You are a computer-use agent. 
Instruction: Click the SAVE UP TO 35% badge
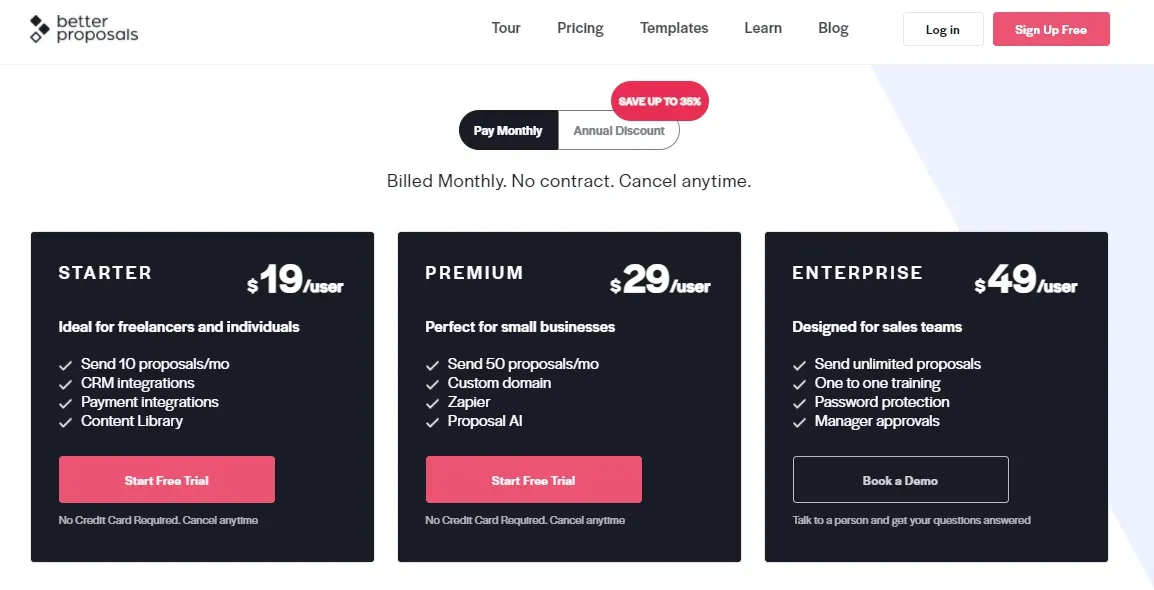point(659,100)
